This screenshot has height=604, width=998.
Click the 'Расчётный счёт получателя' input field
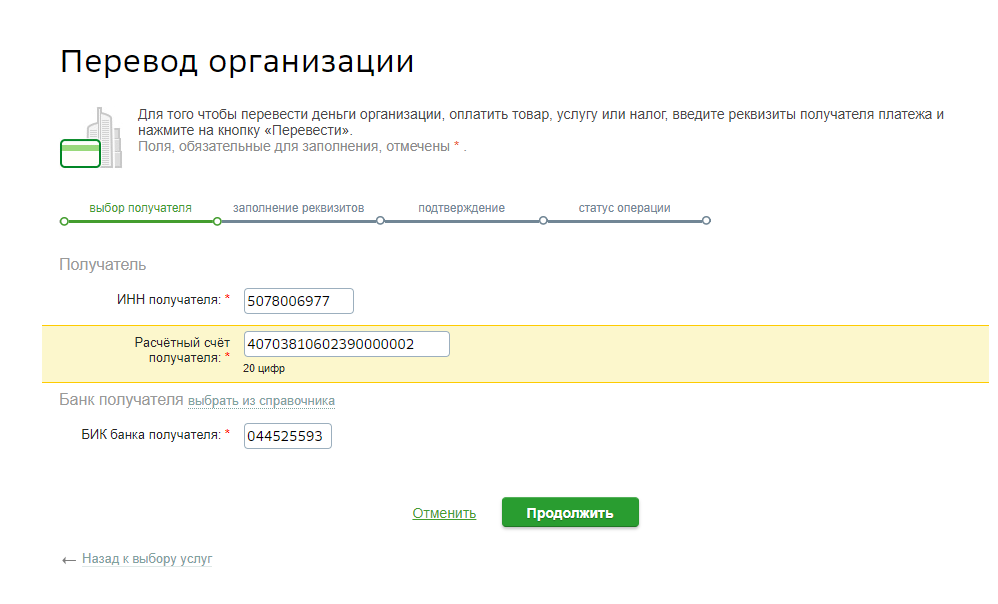coord(347,344)
